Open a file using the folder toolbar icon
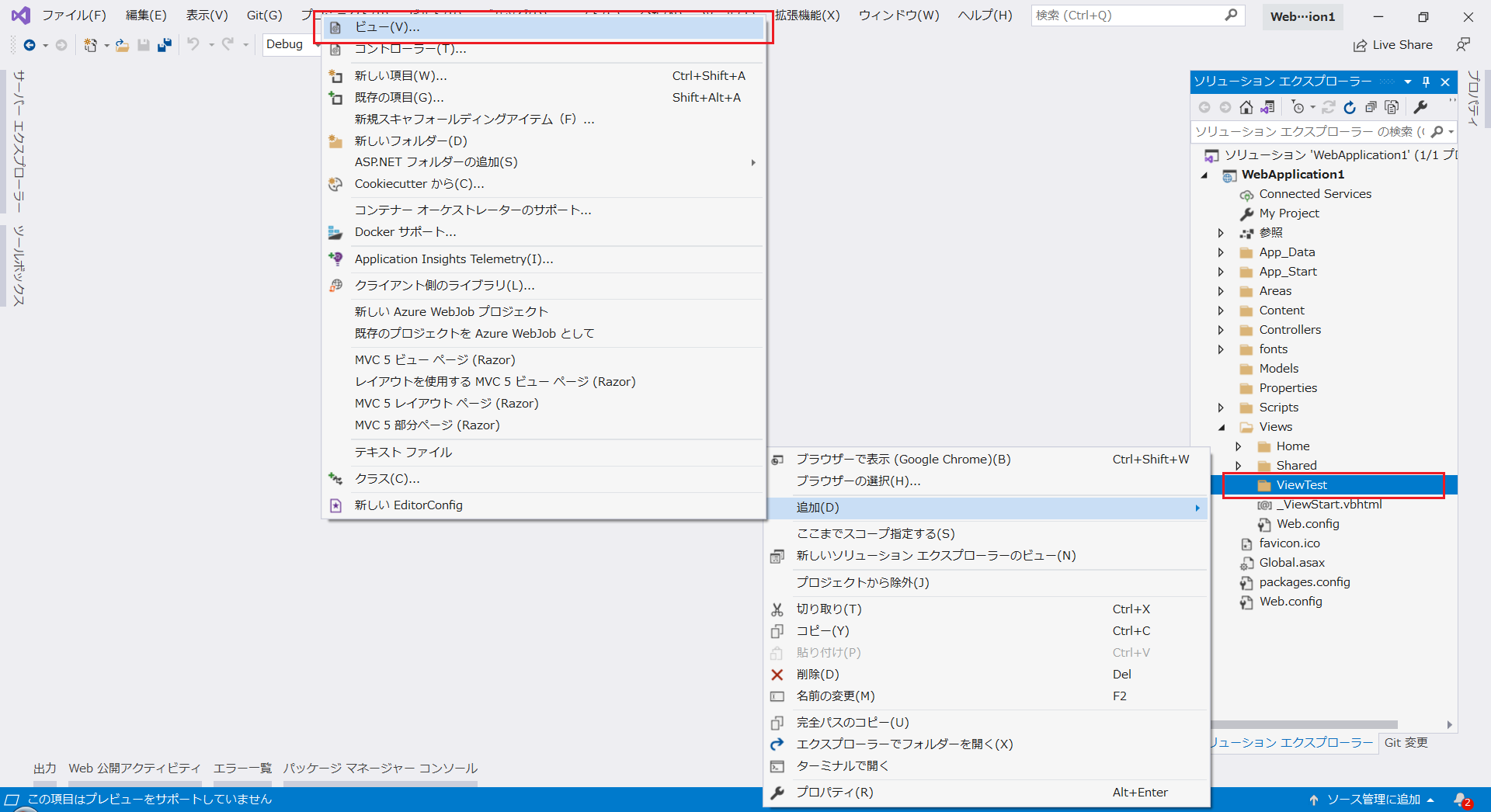This screenshot has height=812, width=1491. coord(122,44)
